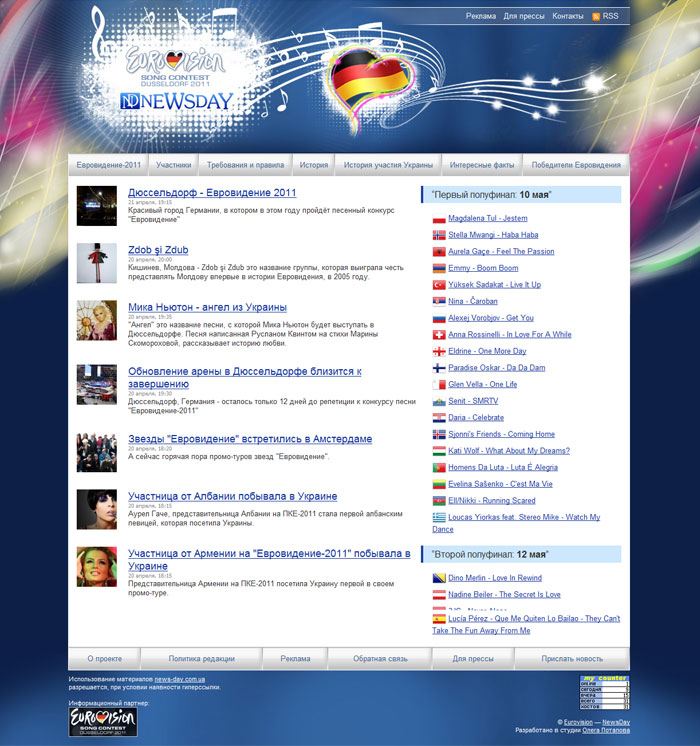Click the San Marino flag beside Senit
This screenshot has width=700, height=746.
pos(439,402)
